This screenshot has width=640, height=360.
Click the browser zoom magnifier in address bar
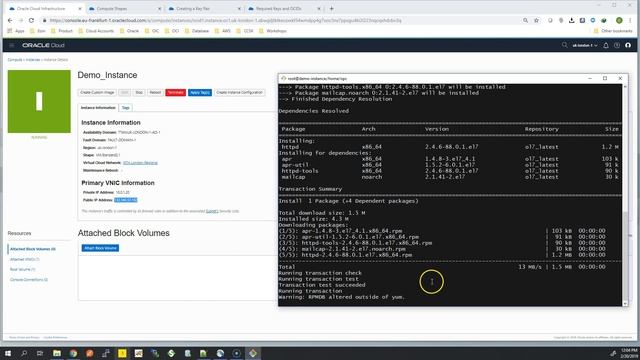pyautogui.click(x=525, y=20)
